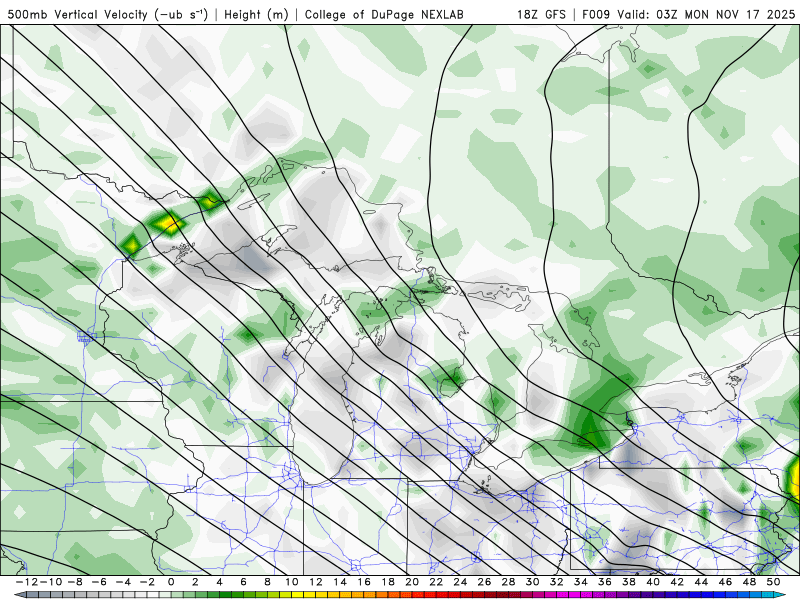This screenshot has width=800, height=600.
Task: Click the '-4' color scale label
Action: pos(123,582)
